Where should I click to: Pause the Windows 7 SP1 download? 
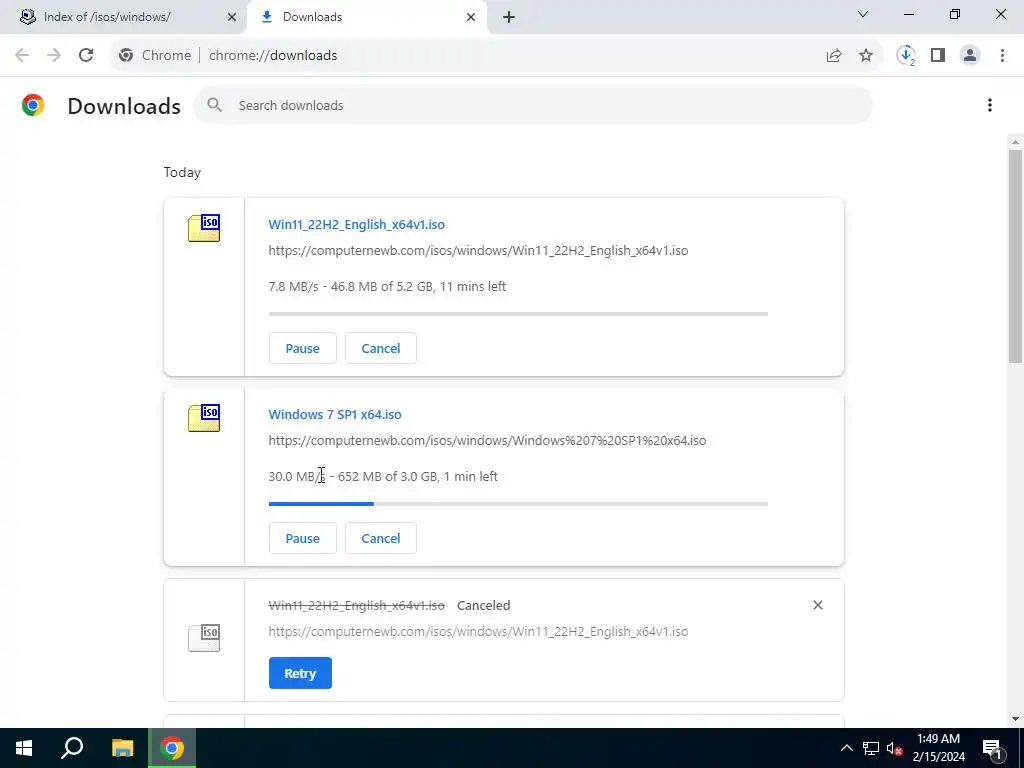[302, 538]
